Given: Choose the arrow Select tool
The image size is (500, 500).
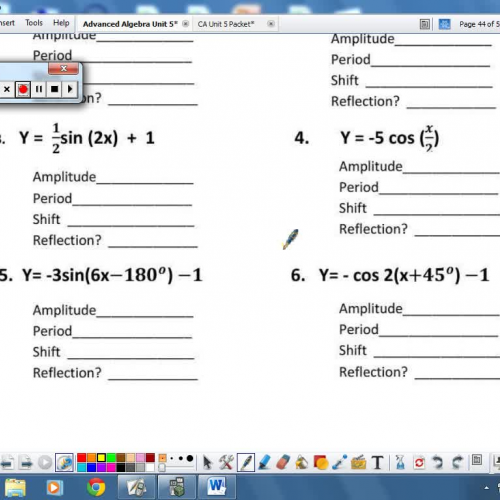Looking at the screenshot, I should 207,463.
